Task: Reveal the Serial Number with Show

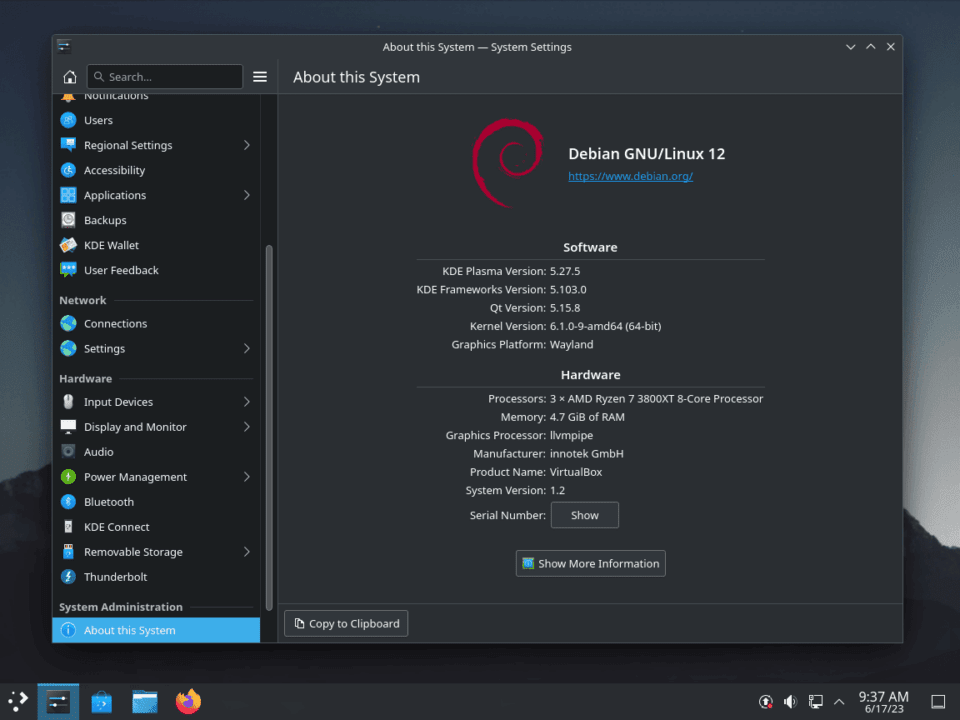Action: (x=584, y=514)
